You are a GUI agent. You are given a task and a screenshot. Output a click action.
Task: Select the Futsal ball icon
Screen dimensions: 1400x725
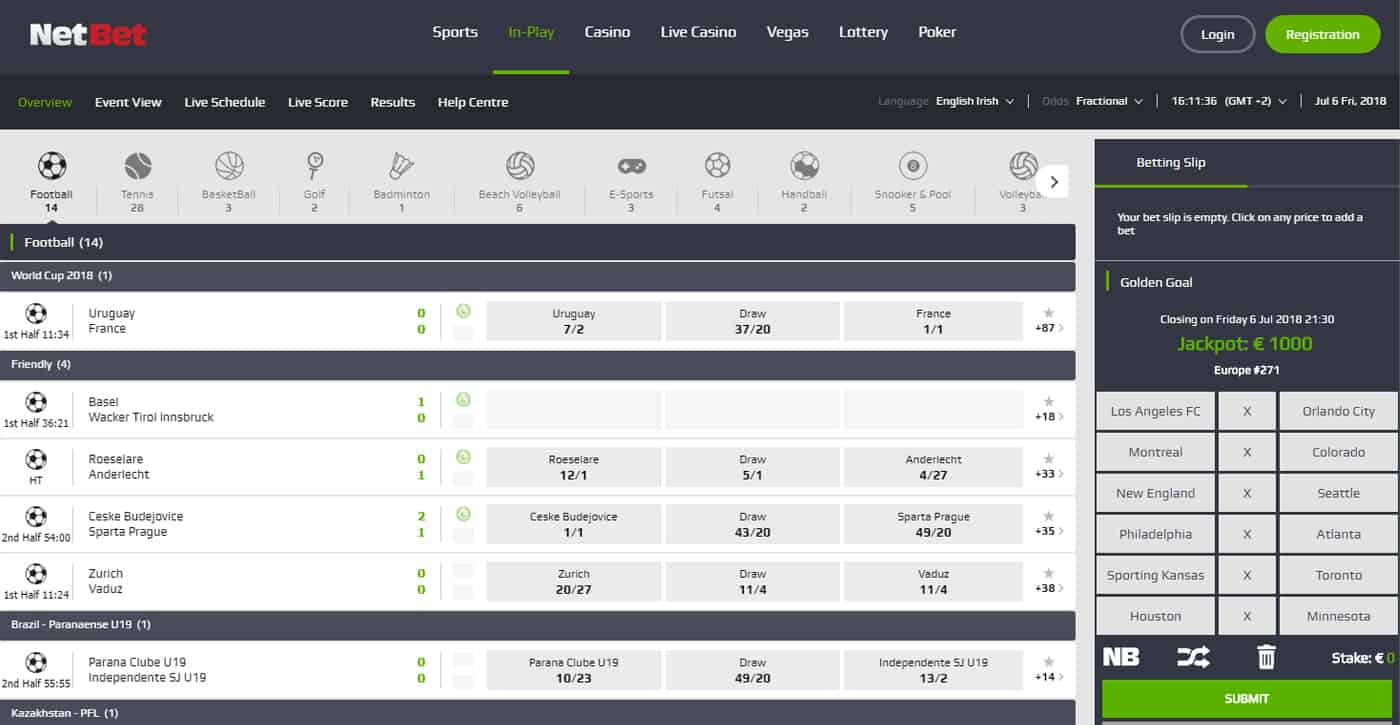pos(717,165)
